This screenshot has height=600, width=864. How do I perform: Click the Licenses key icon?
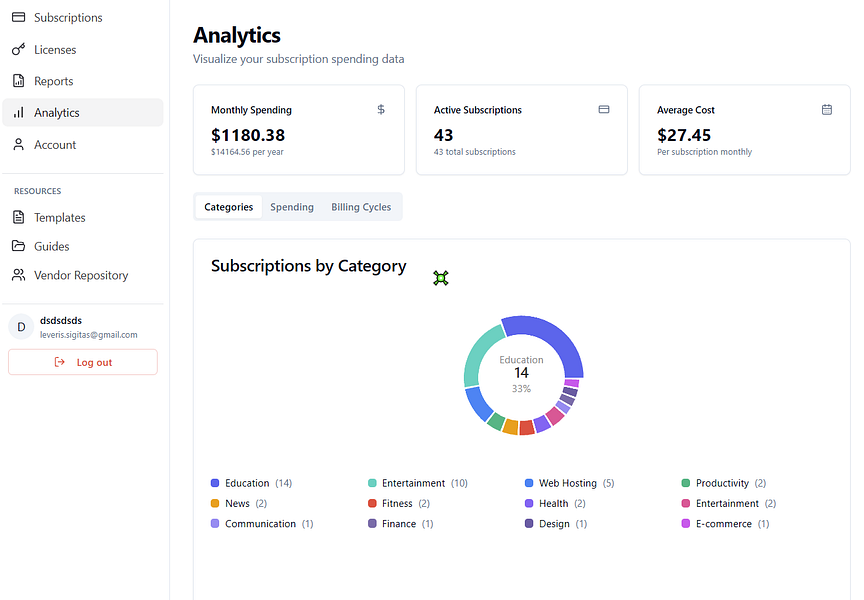(18, 50)
